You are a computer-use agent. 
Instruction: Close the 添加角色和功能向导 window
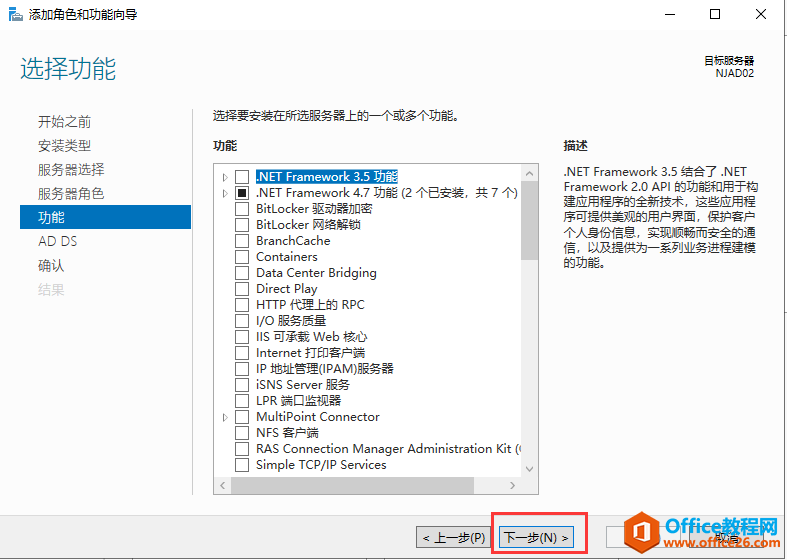[761, 14]
